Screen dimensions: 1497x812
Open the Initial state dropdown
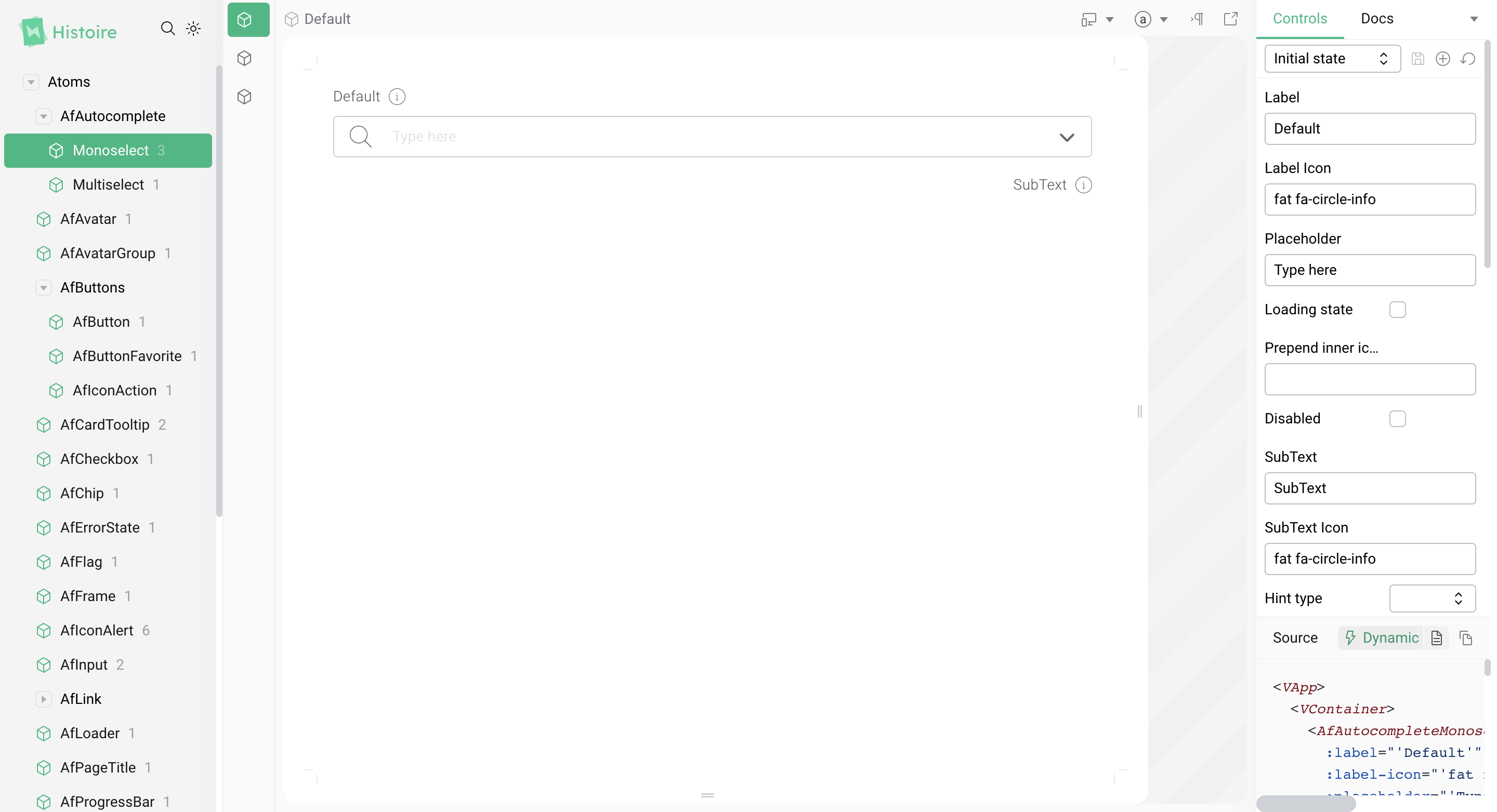[x=1332, y=59]
